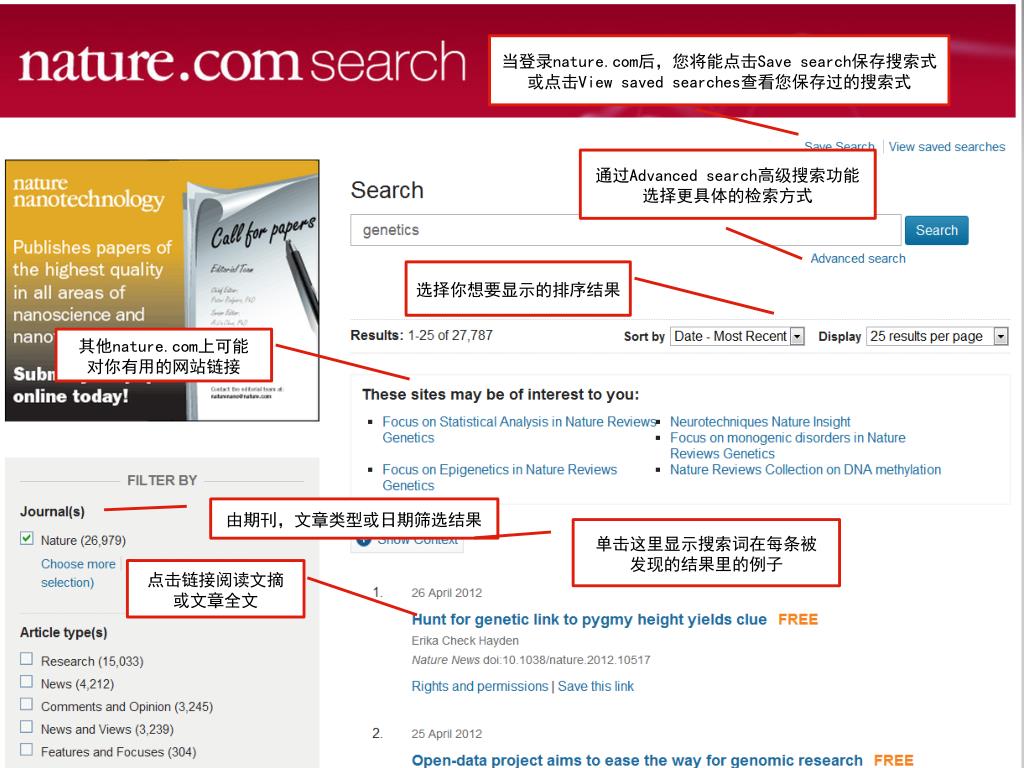Screen dimensions: 1024x768
Task: Check the Comments and Opinion checkbox
Action: (26, 704)
